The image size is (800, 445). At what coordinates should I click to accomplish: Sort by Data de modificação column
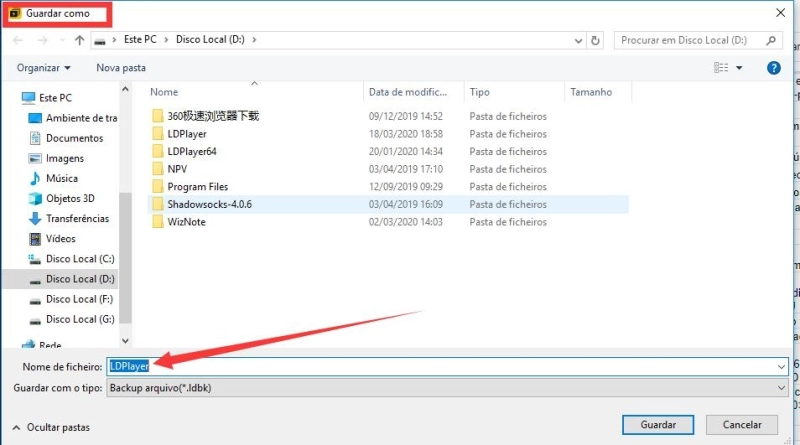(x=412, y=92)
